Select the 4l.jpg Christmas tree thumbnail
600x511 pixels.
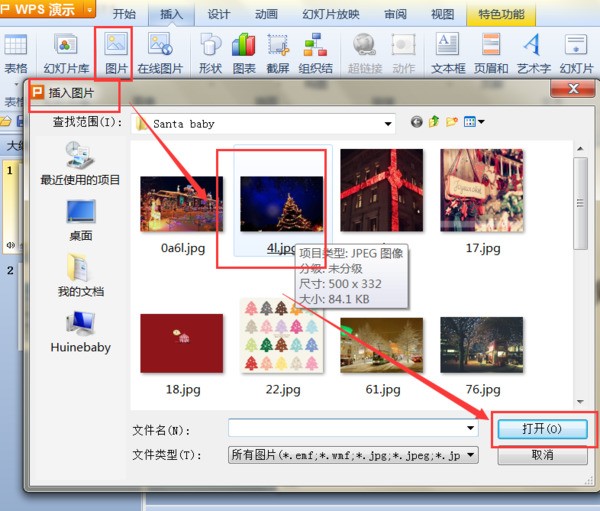coord(282,205)
